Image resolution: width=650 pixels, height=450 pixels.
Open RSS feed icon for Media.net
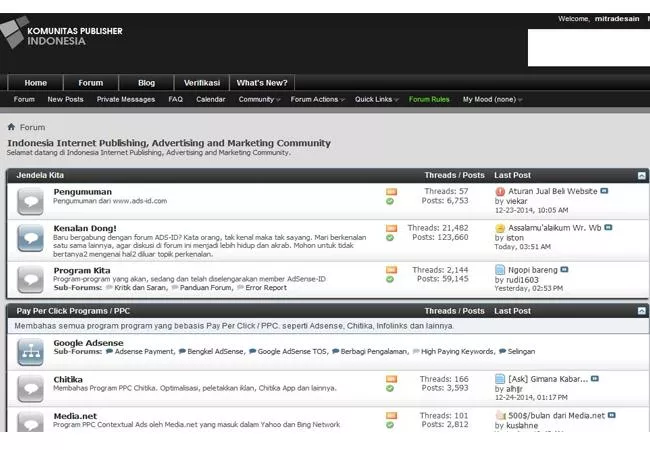pos(391,416)
